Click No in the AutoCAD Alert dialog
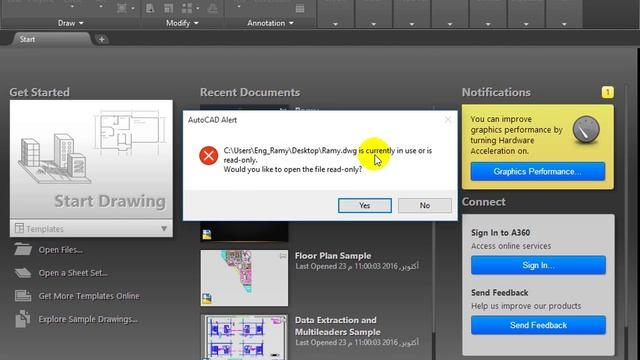 [x=424, y=205]
